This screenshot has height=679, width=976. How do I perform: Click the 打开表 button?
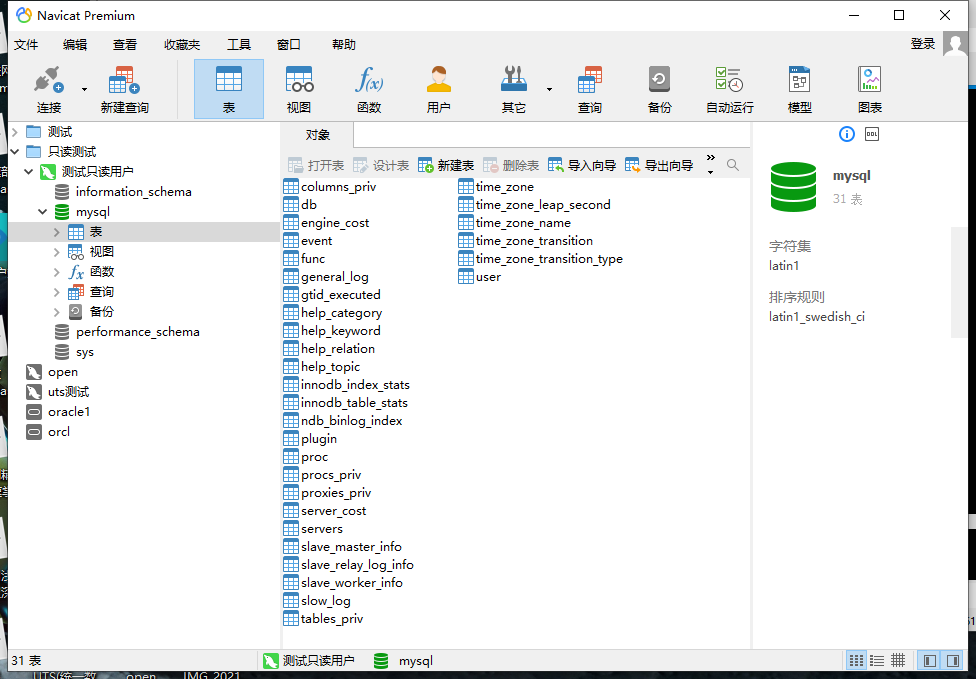(316, 166)
